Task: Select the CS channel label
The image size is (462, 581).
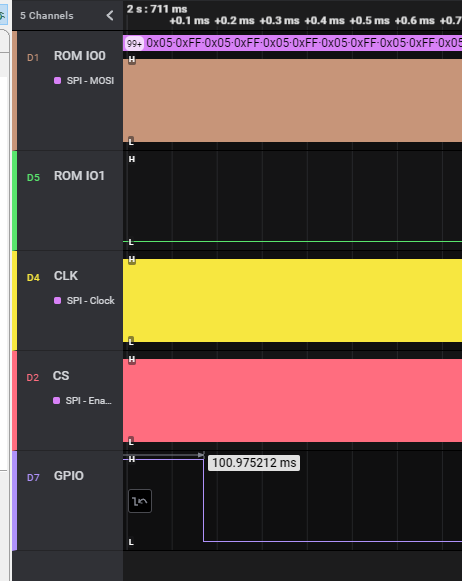Action: tap(61, 376)
